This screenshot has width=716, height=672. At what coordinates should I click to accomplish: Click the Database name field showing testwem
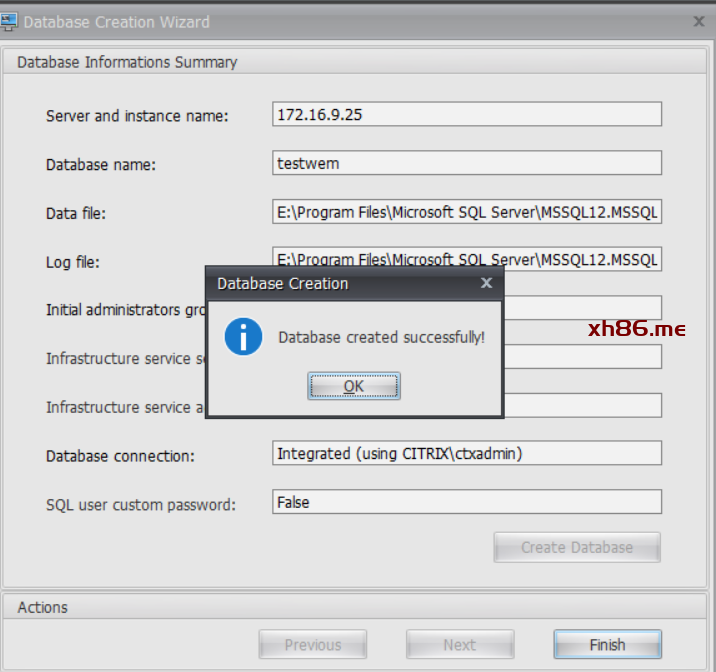pyautogui.click(x=466, y=163)
